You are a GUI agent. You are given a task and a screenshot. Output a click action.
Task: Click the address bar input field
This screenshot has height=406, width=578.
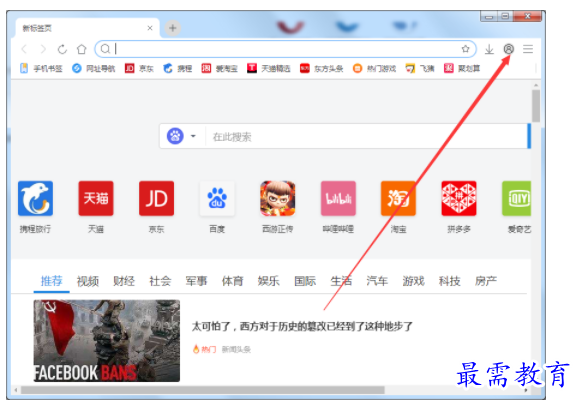click(x=286, y=49)
